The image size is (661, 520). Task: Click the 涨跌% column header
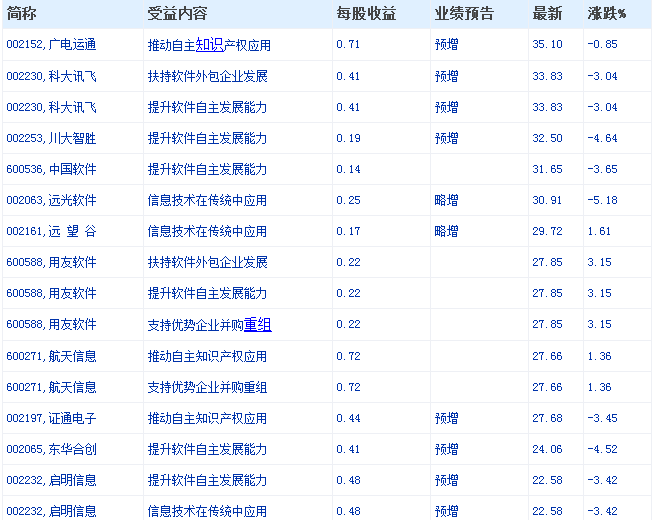pos(606,14)
